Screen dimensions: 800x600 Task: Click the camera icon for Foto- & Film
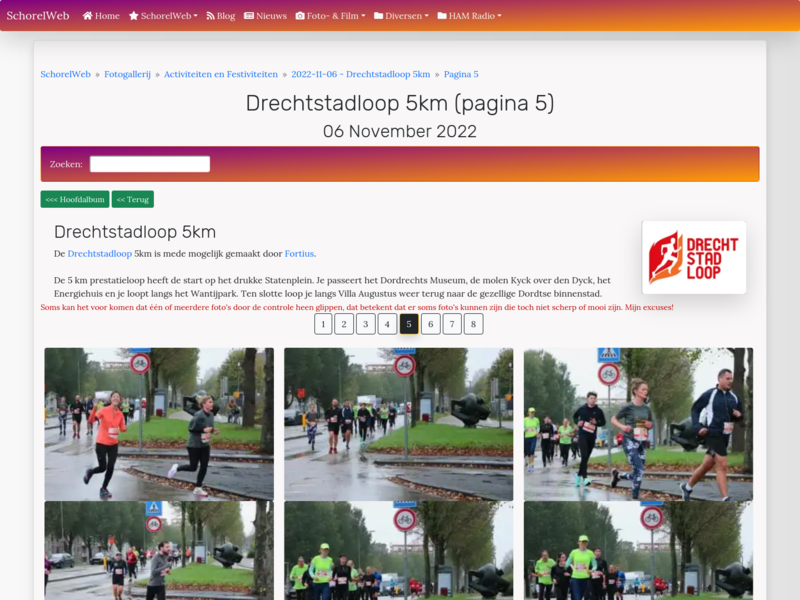click(300, 16)
